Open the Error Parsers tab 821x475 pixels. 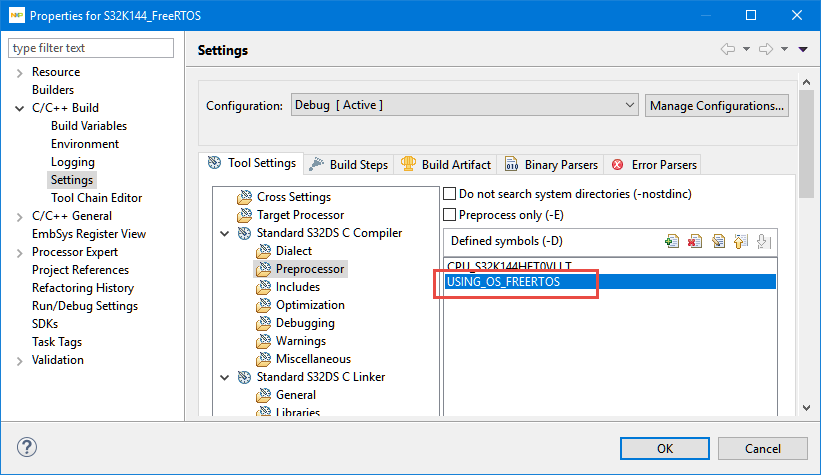coord(655,164)
